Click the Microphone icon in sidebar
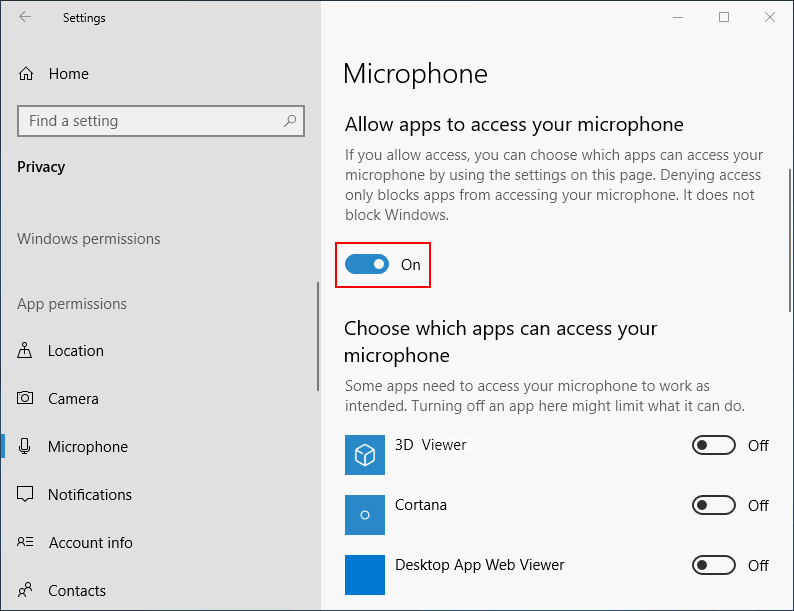Viewport: 794px width, 611px height. tap(24, 446)
